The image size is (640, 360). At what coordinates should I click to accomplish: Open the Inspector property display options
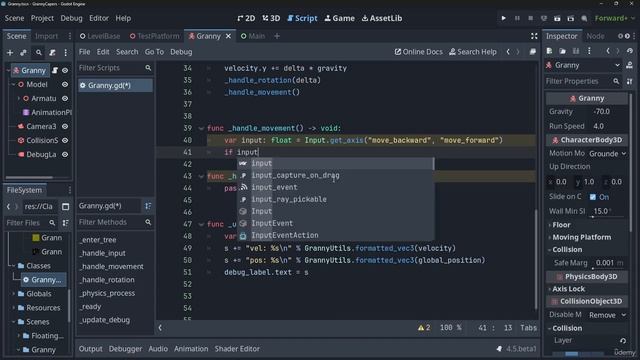(x=629, y=81)
